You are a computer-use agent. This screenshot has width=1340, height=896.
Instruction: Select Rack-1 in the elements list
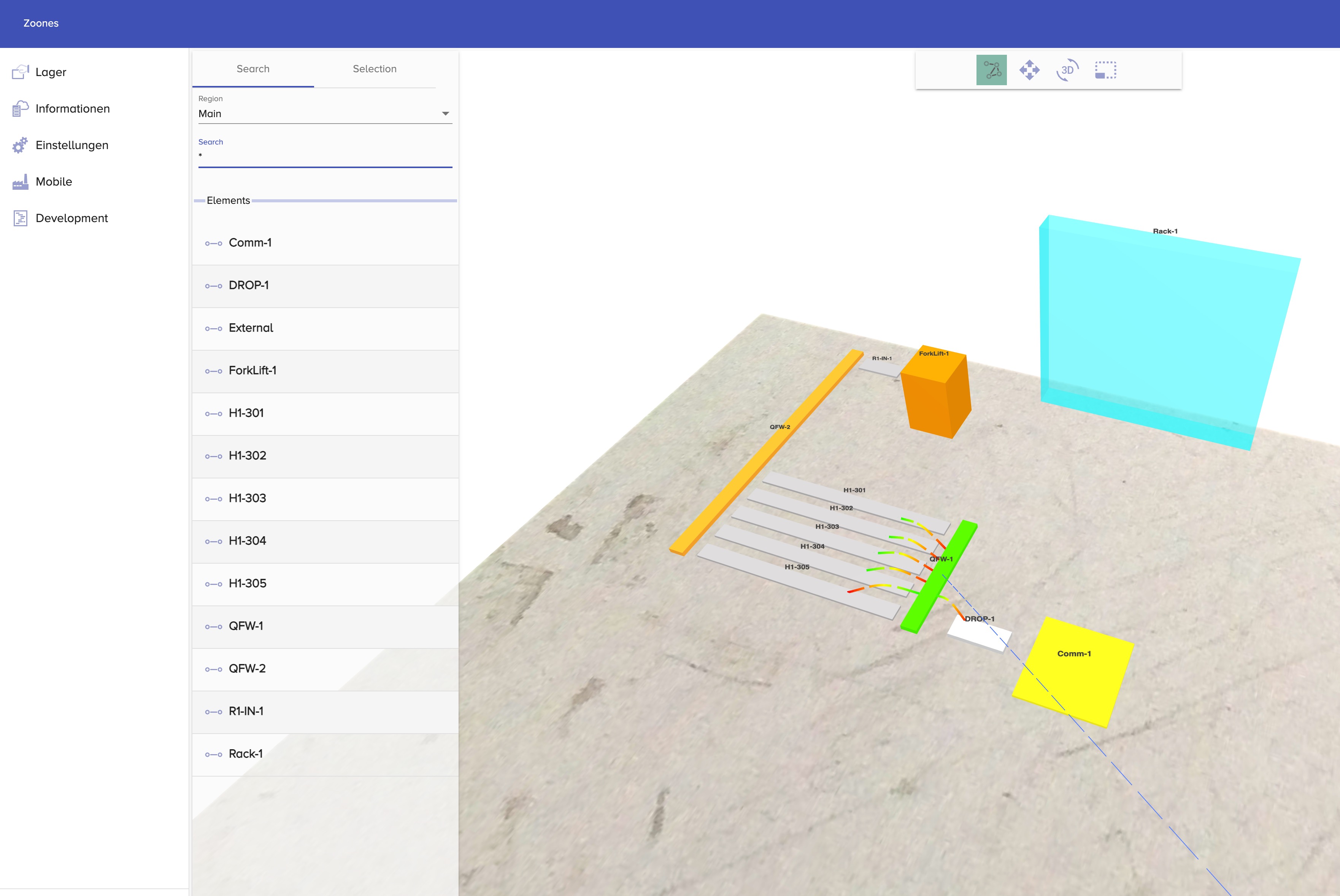click(324, 754)
